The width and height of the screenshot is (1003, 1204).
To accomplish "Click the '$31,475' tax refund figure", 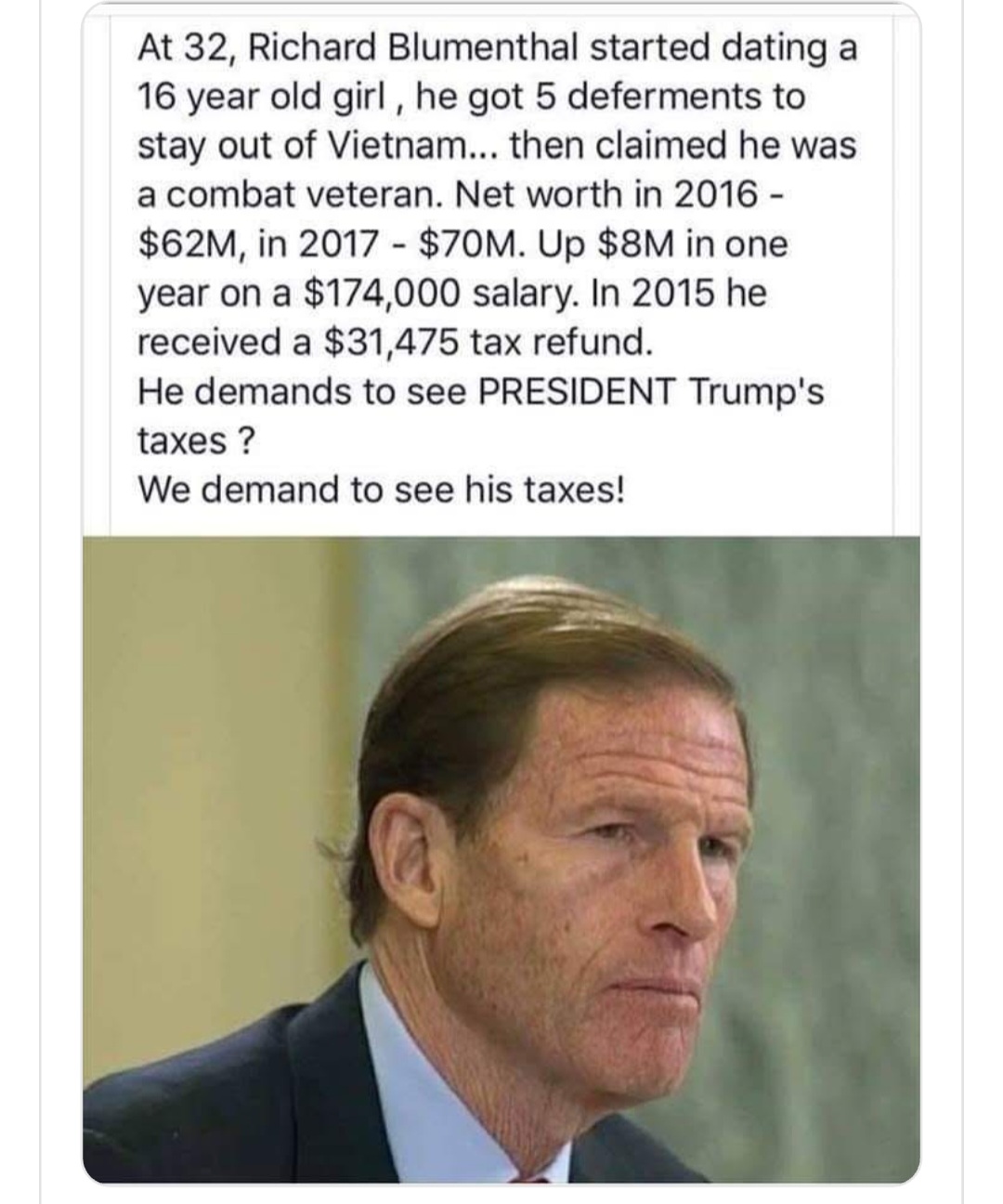I will click(391, 343).
